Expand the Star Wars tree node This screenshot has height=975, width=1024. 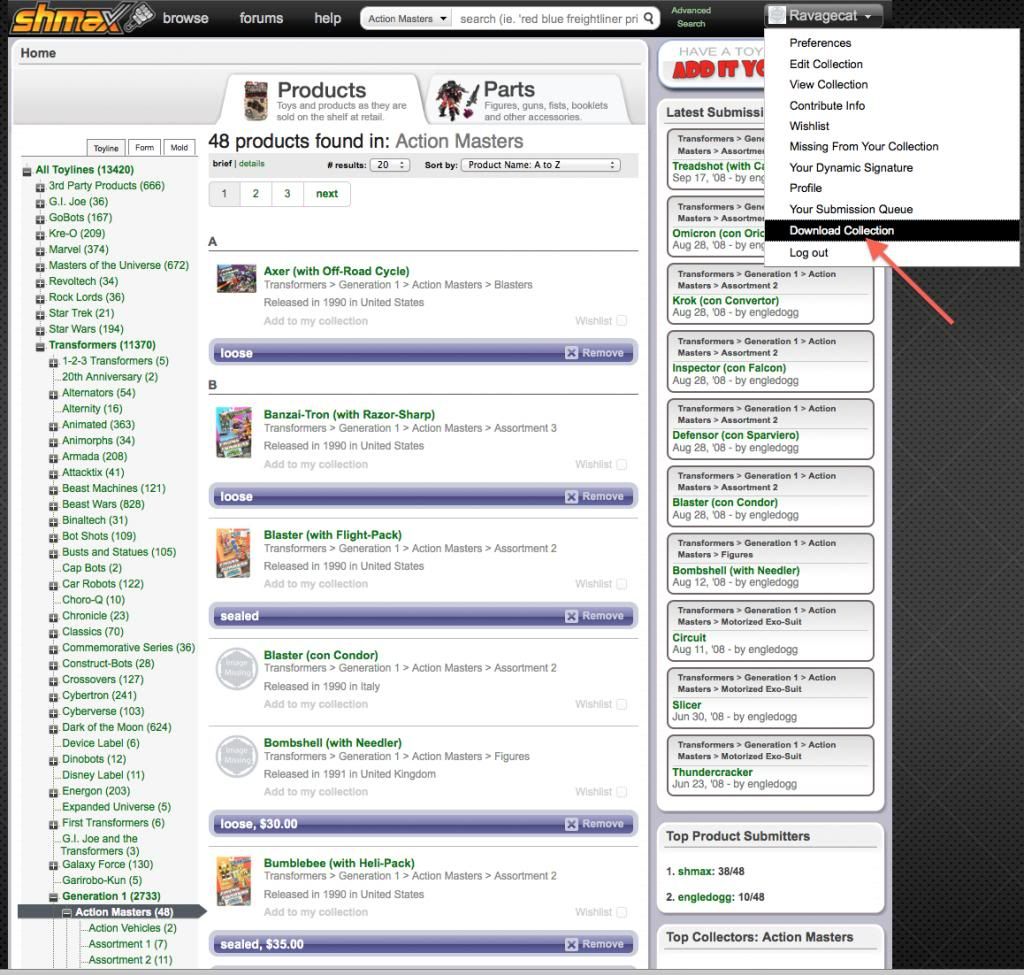pyautogui.click(x=40, y=331)
